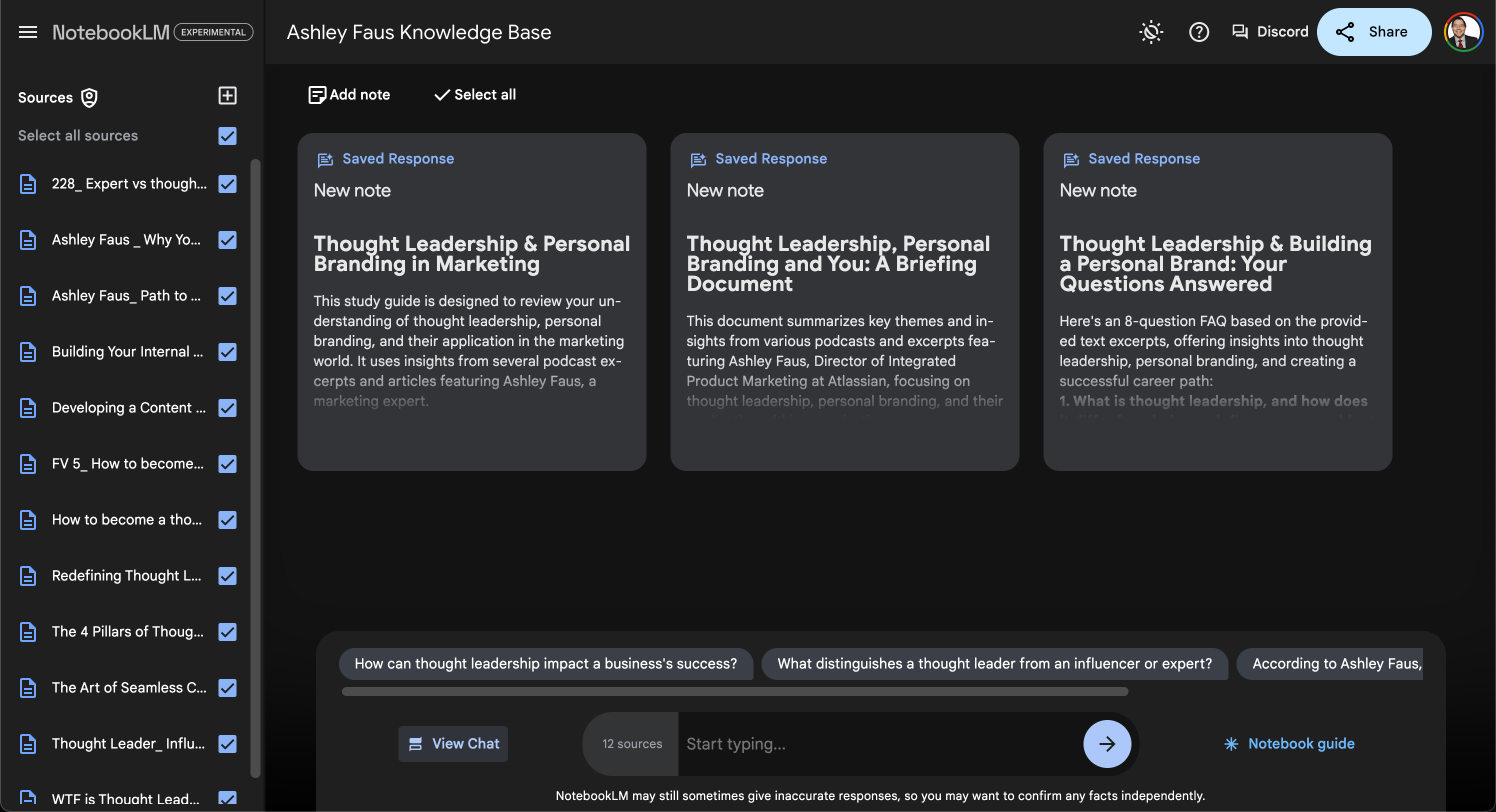Click Saved Response icon on Briefing Document card
The height and width of the screenshot is (812, 1496).
698,159
